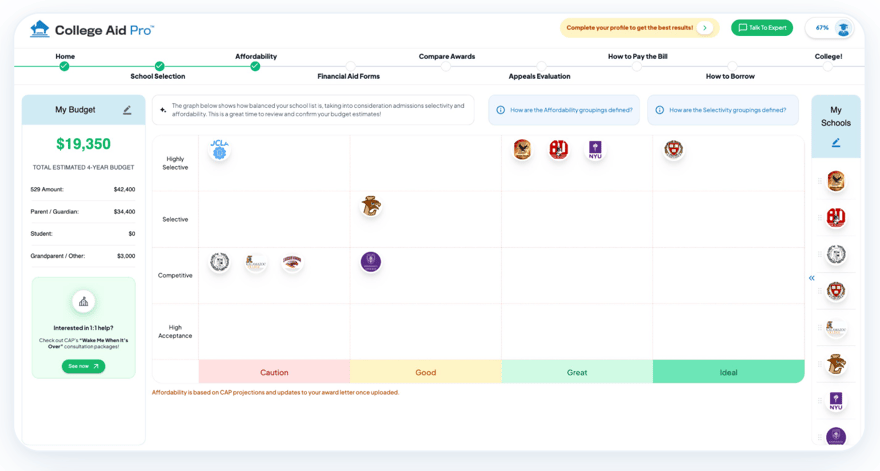Select the Financial Aid Forms step circle
The image size is (880, 471).
[x=350, y=66]
